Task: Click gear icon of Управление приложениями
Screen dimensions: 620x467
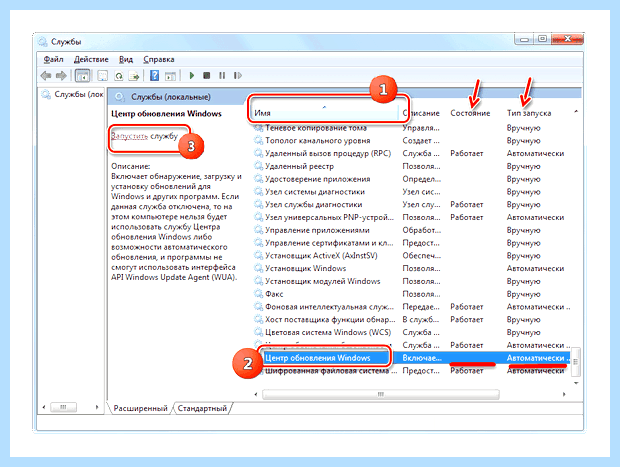Action: 258,230
